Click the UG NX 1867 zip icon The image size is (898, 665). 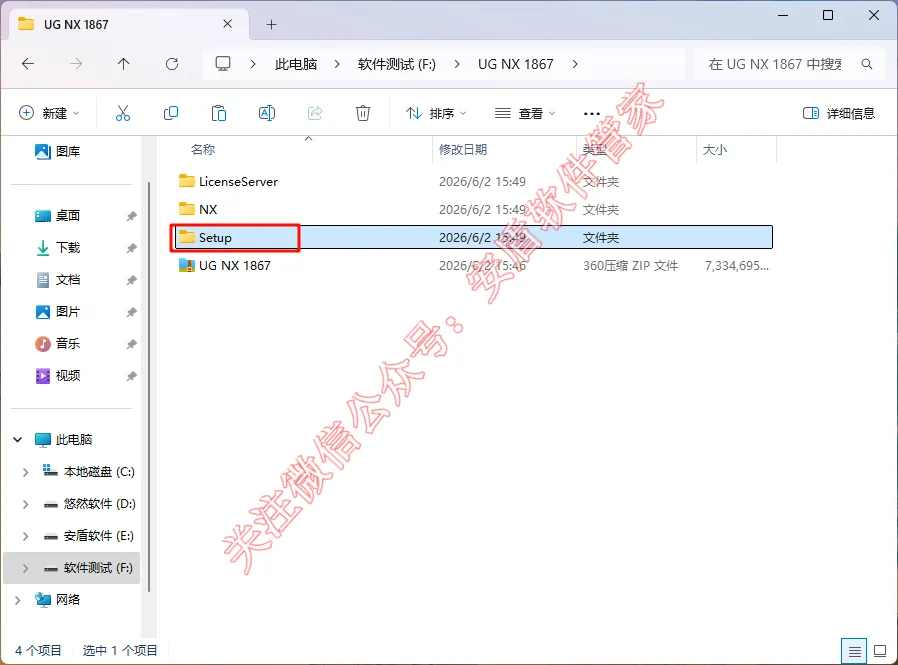tap(187, 265)
